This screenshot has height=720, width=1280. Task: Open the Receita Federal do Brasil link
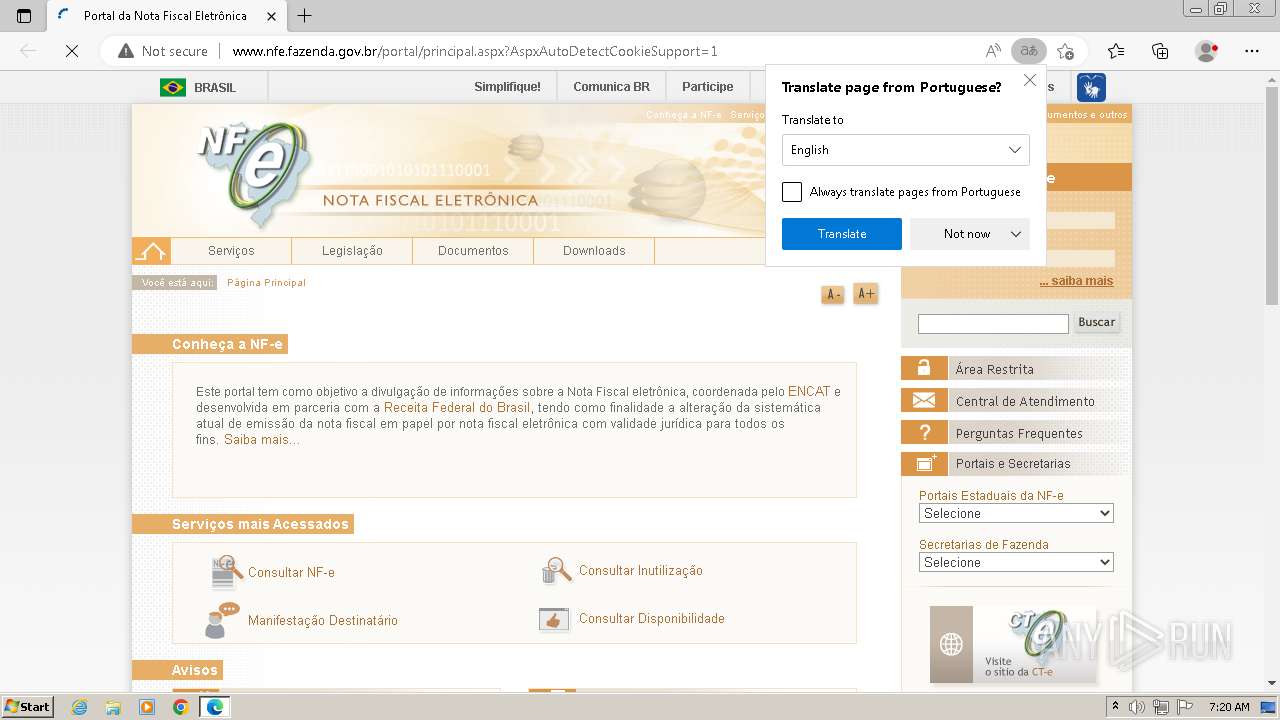click(x=457, y=407)
